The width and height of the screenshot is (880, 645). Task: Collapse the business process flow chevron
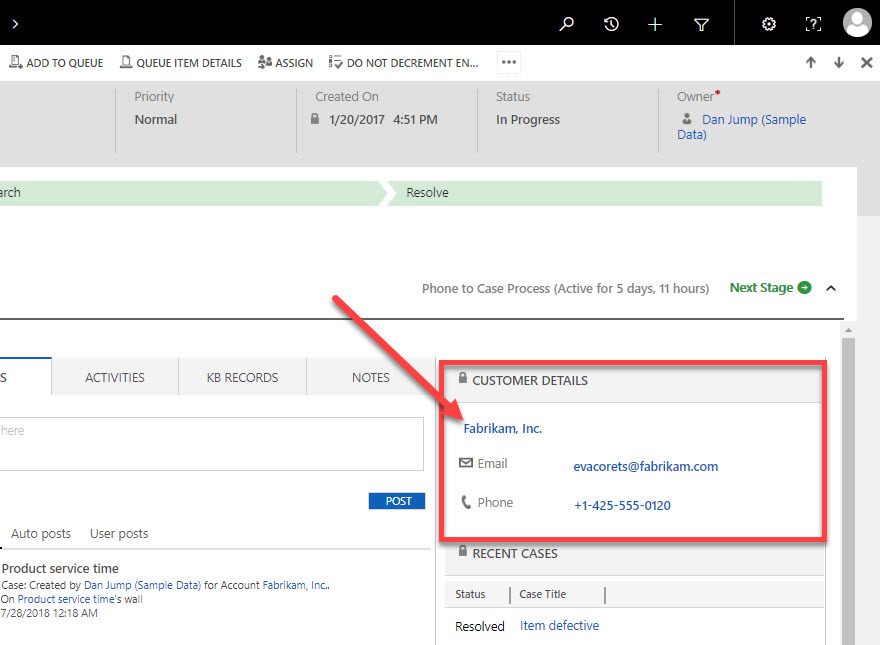(831, 287)
